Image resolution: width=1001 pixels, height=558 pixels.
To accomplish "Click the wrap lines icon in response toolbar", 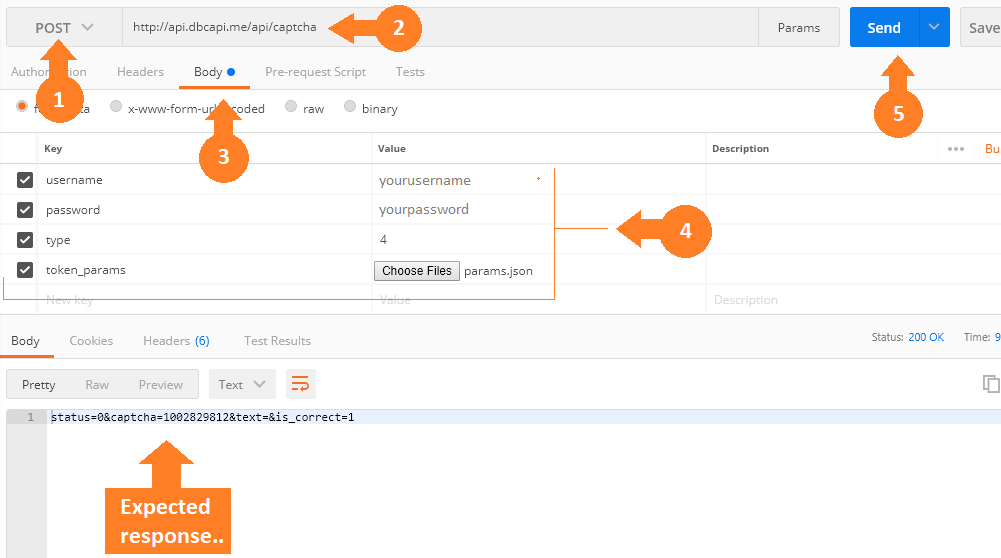I will [x=301, y=384].
